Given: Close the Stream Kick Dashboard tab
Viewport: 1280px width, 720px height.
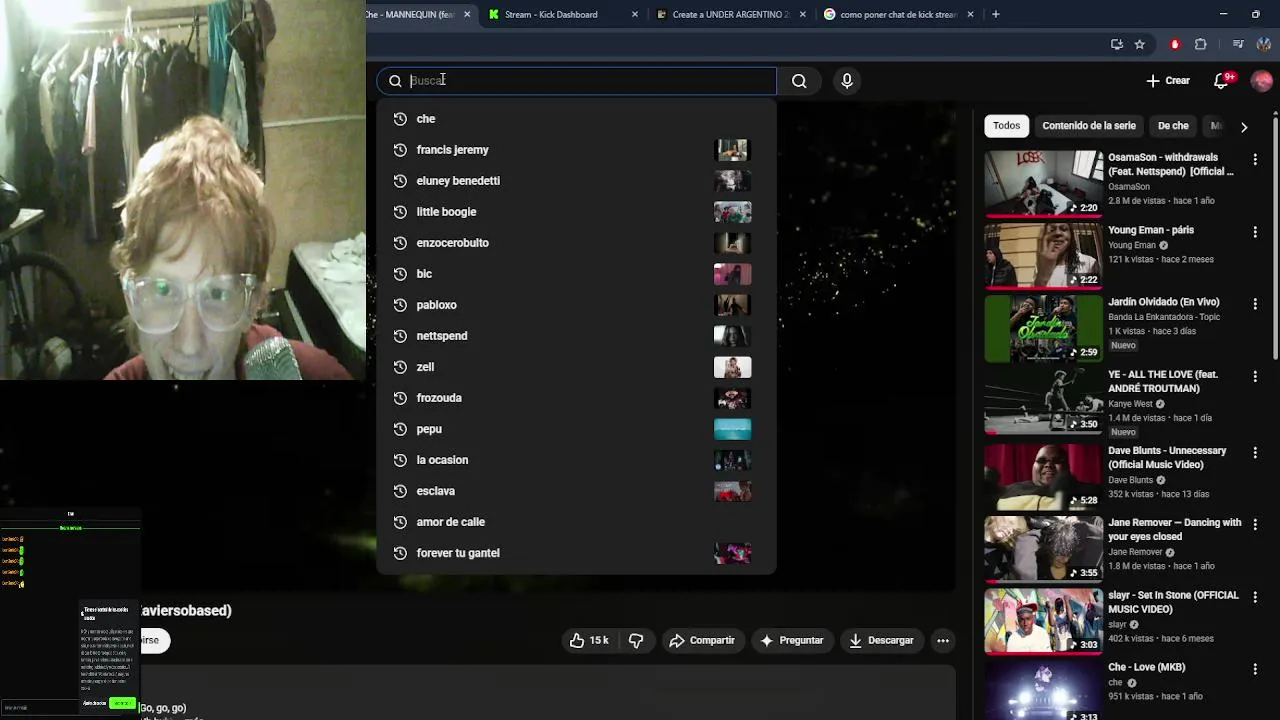Looking at the screenshot, I should 634,14.
